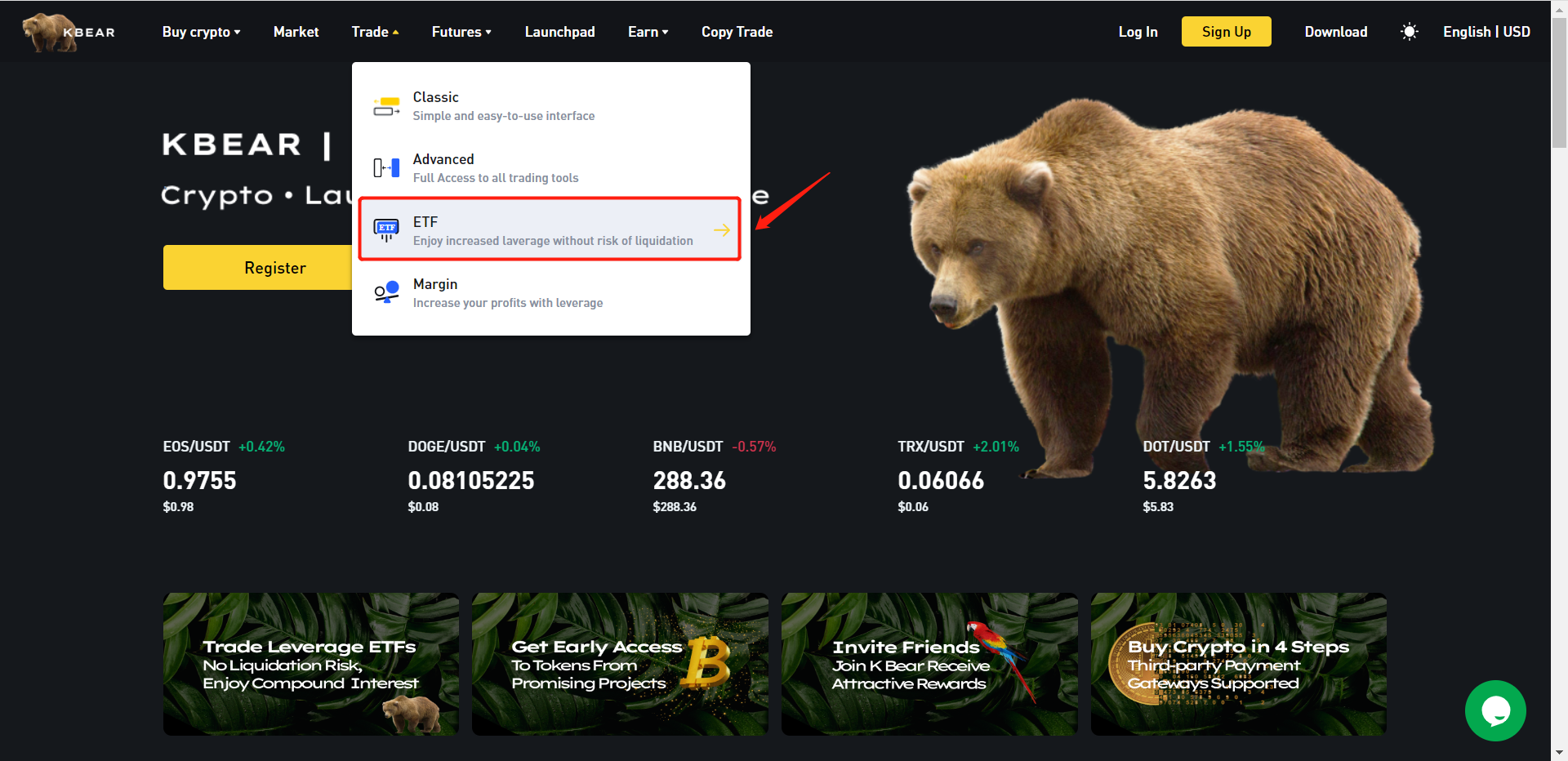Click the Log In link

click(1138, 32)
